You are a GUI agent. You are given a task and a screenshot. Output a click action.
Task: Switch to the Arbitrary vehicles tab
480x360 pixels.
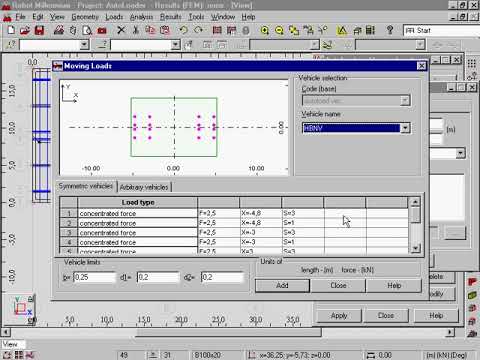tap(144, 187)
